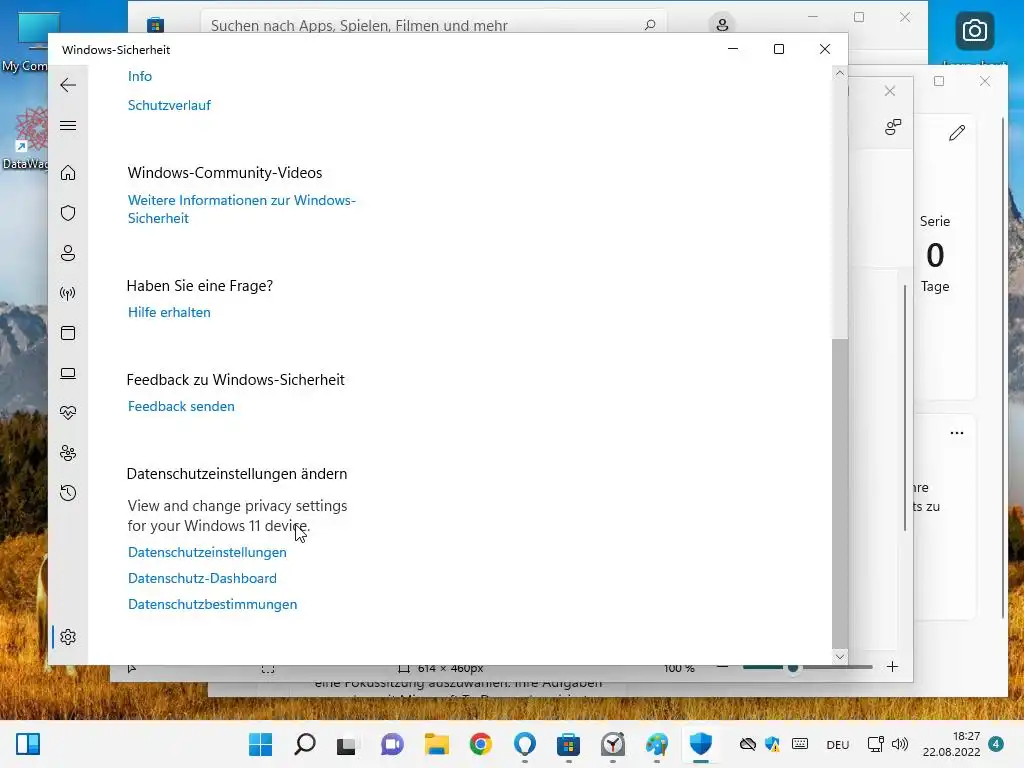Open the notification badge showing 4
The image size is (1024, 768).
pyautogui.click(x=996, y=744)
